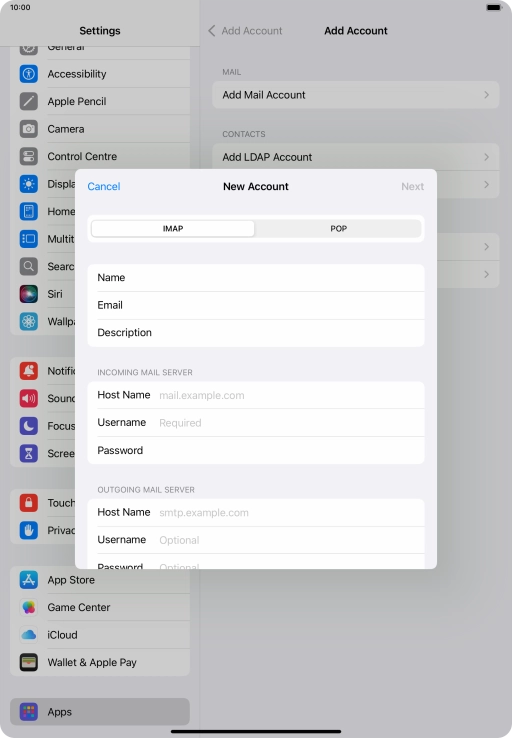
Task: Tap the Next button in New Account
Action: pyautogui.click(x=412, y=186)
